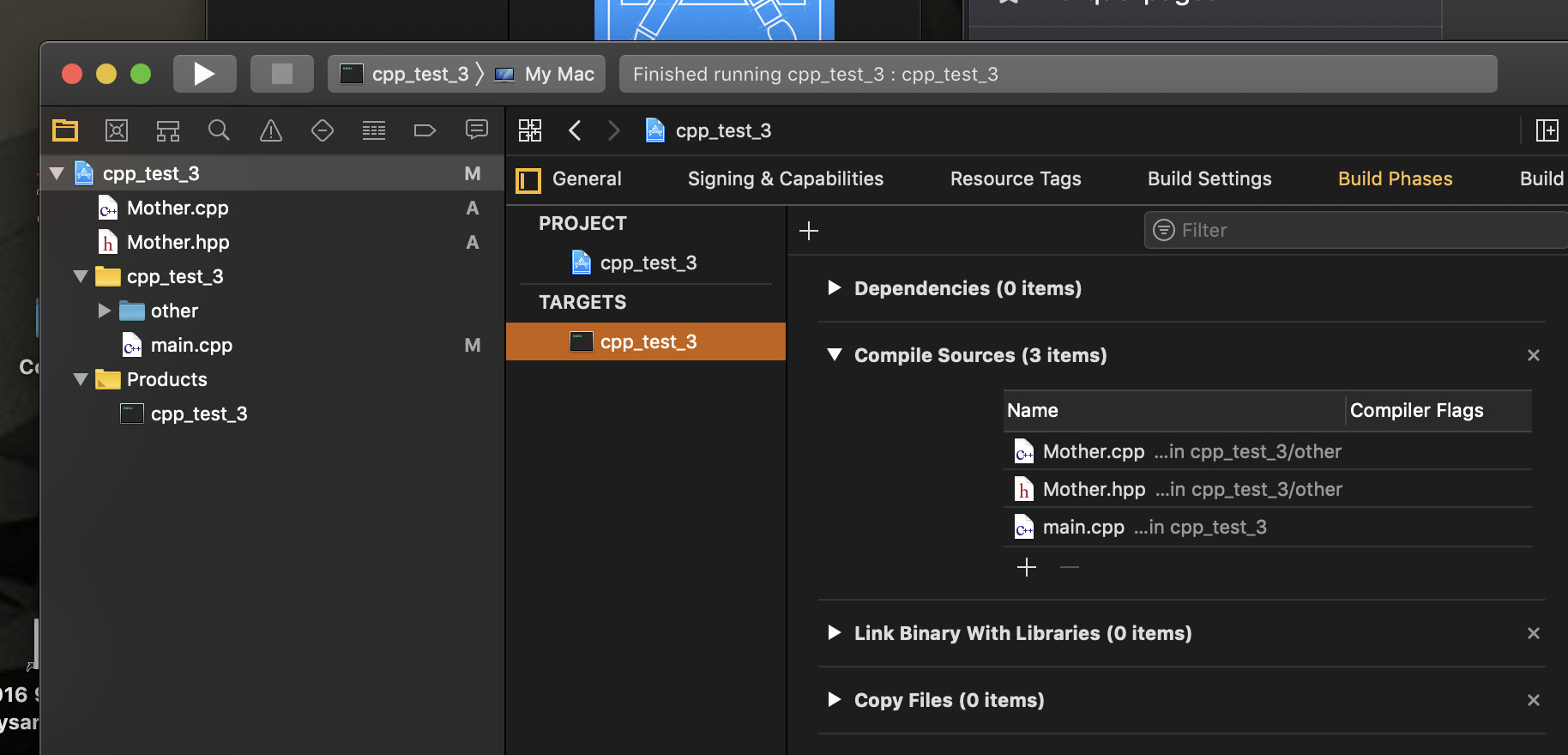Open Mother.hpp in the project navigator
Image resolution: width=1568 pixels, height=755 pixels.
tap(178, 242)
